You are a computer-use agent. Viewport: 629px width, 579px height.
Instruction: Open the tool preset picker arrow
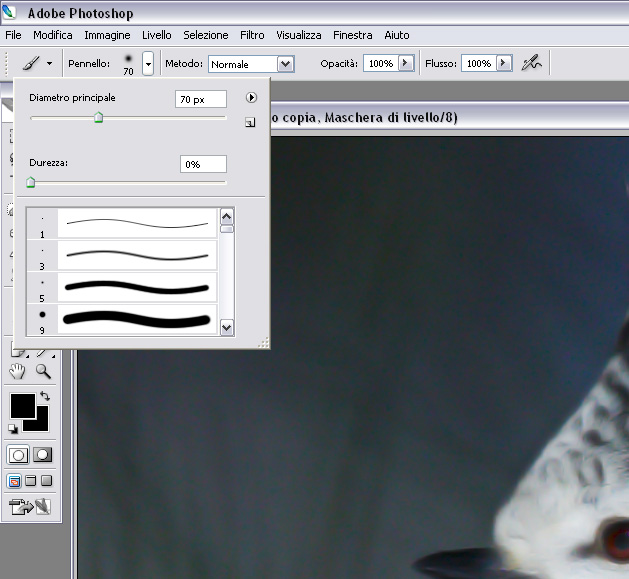point(49,63)
